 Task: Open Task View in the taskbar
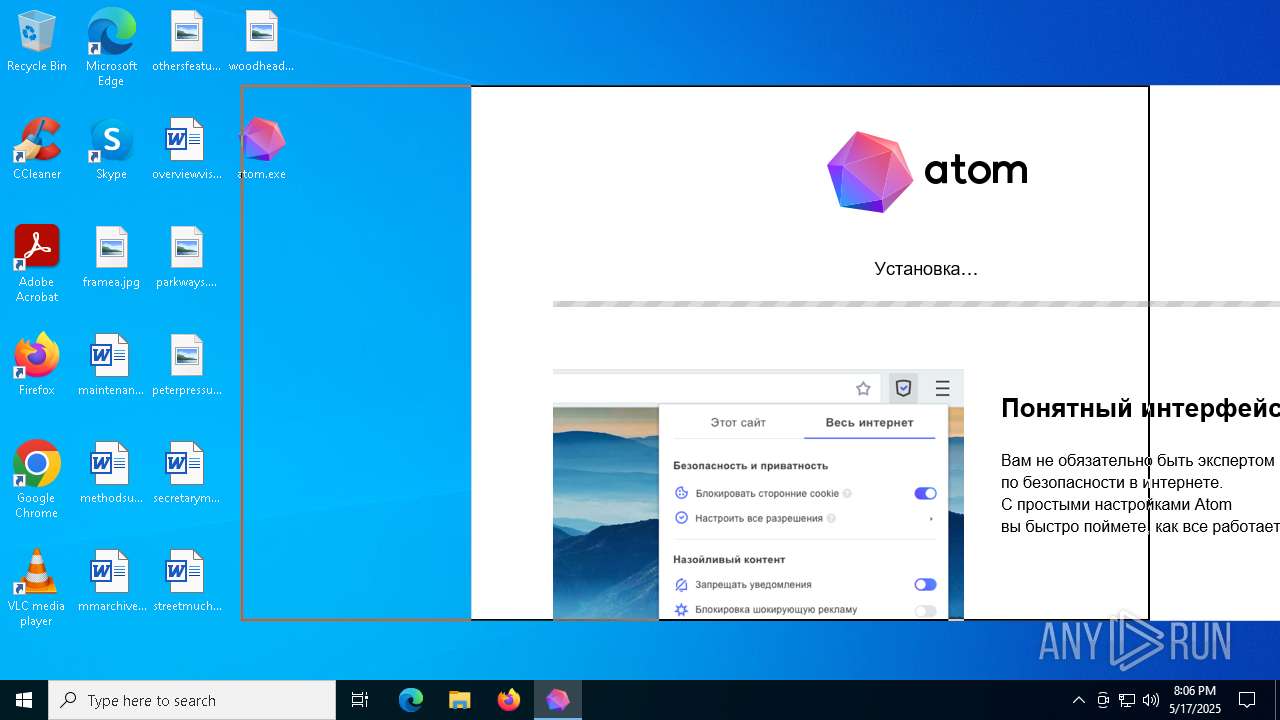360,700
